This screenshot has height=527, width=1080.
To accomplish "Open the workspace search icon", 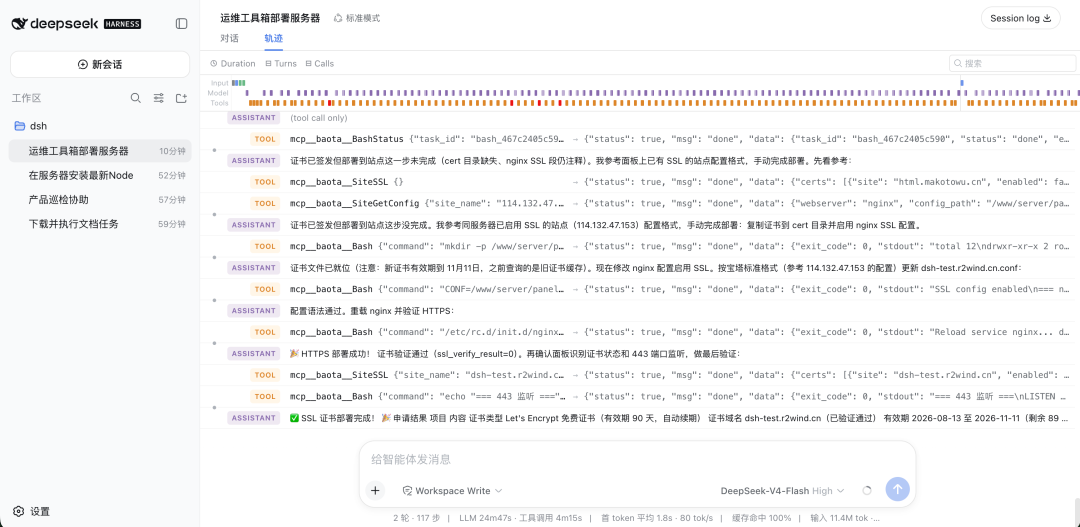I will click(136, 98).
